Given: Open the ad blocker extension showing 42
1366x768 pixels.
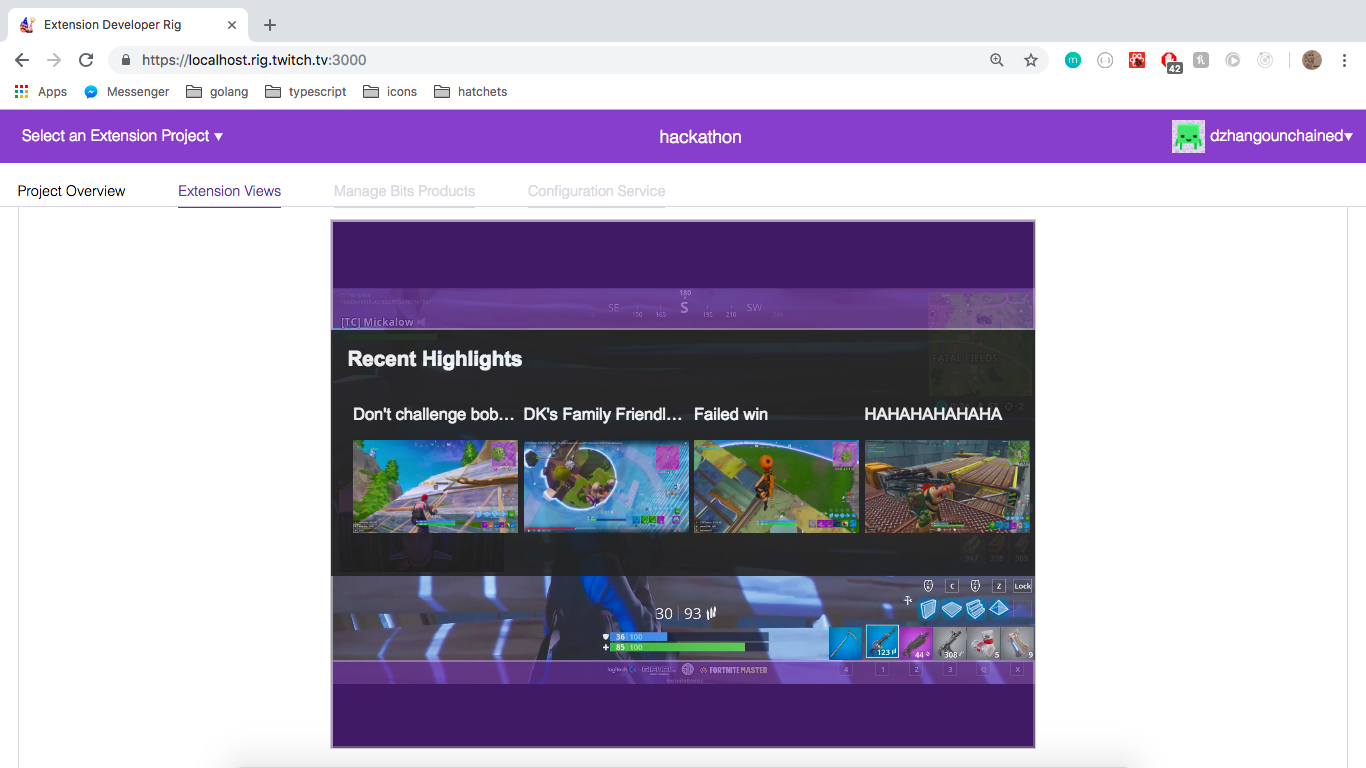Looking at the screenshot, I should click(1170, 62).
